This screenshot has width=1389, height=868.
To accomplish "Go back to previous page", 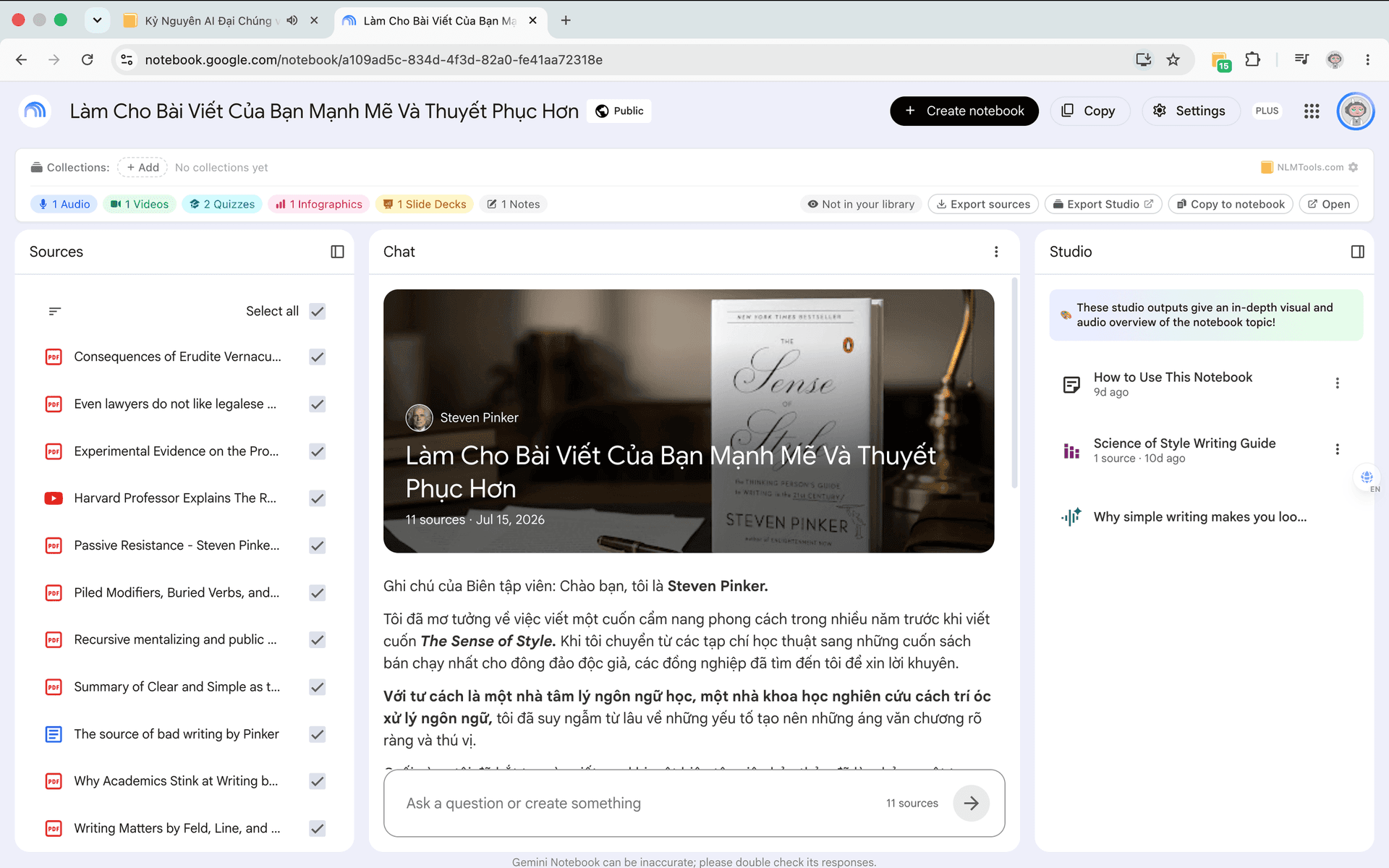I will [x=22, y=60].
